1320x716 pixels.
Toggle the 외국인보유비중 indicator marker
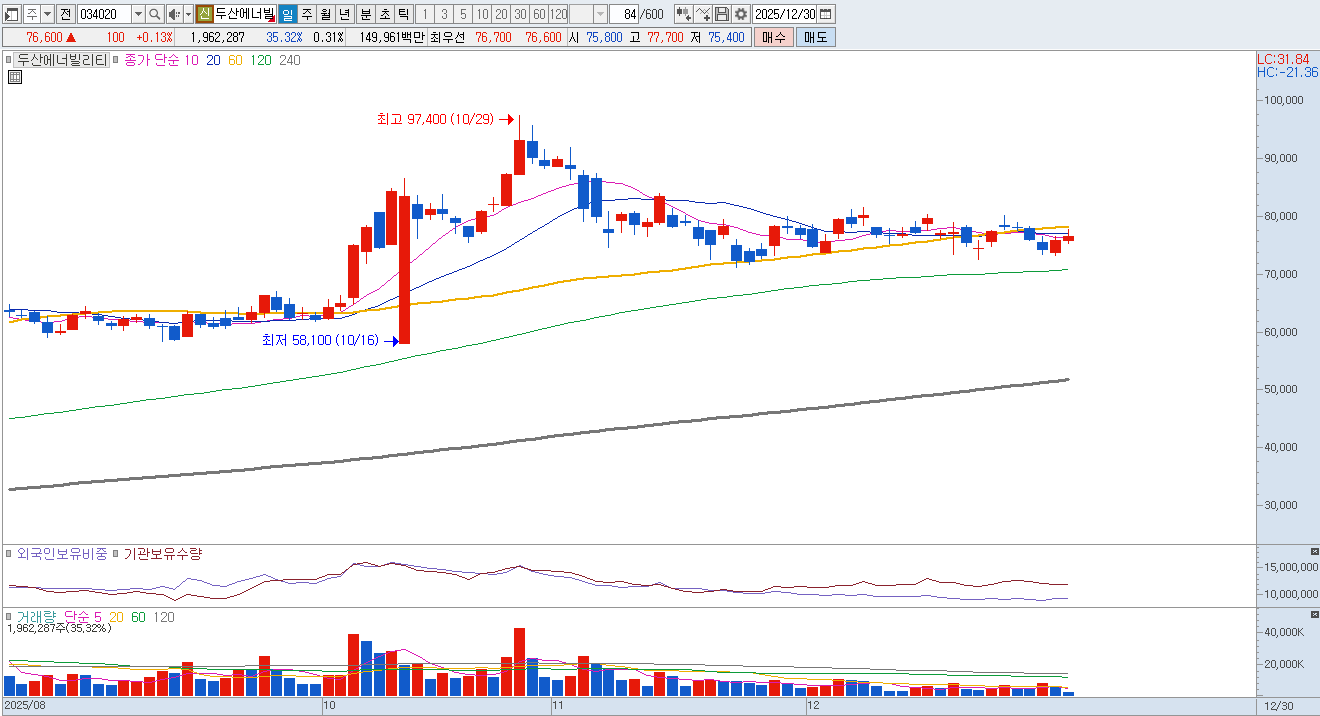[x=10, y=553]
